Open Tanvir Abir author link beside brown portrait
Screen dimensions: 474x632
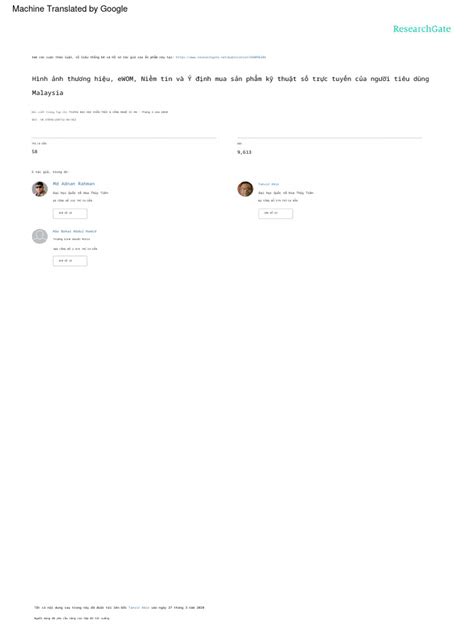pos(268,184)
